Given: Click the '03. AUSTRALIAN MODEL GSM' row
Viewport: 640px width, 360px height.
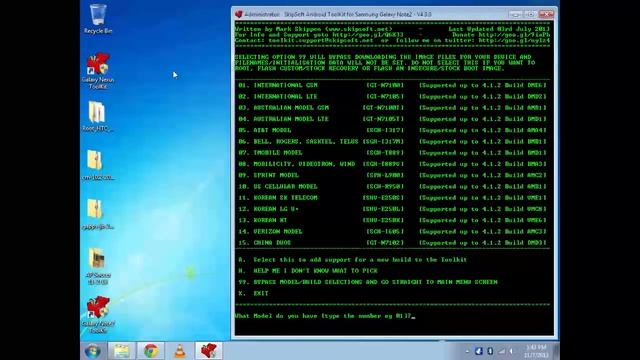Looking at the screenshot, I should click(x=393, y=108).
